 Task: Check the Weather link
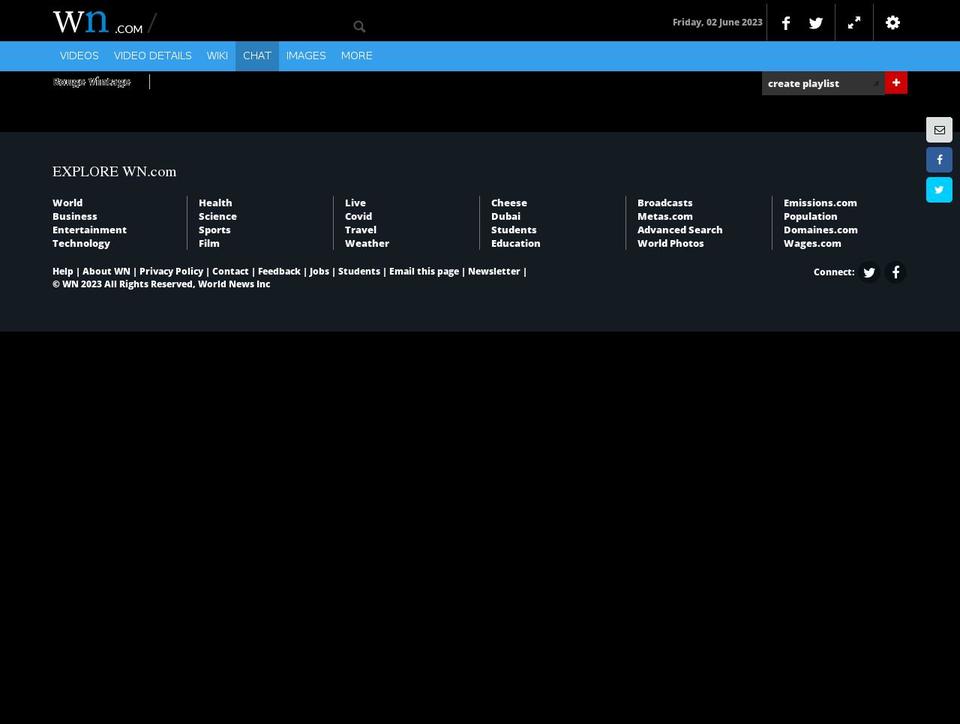[367, 243]
